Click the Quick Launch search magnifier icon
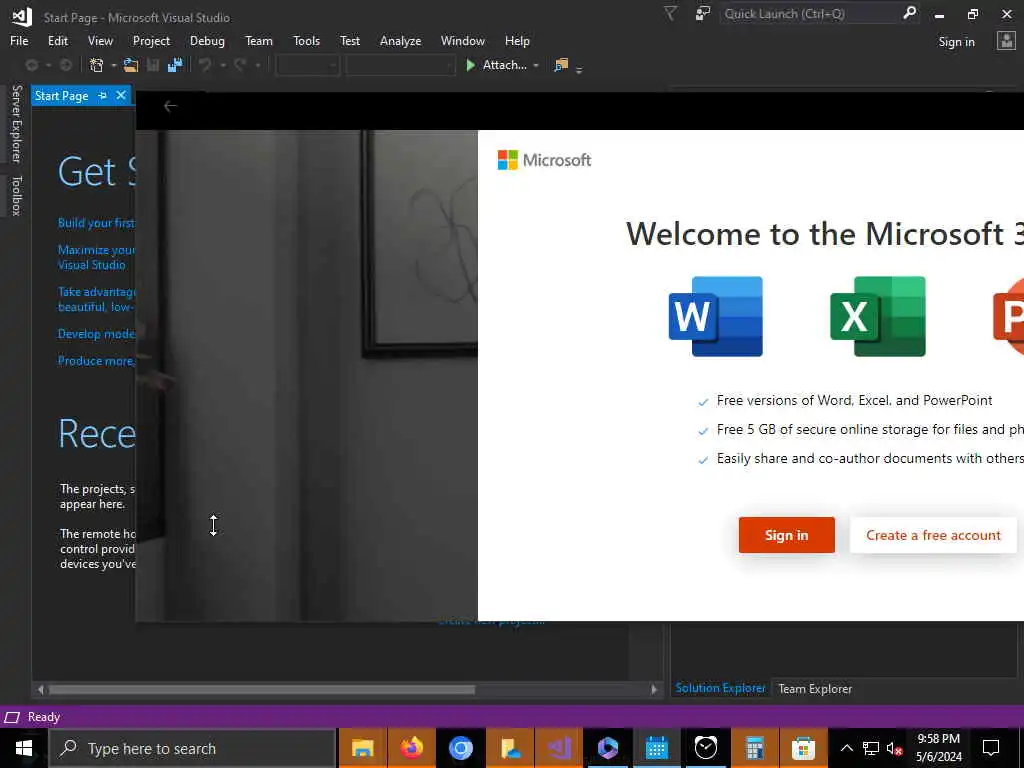Viewport: 1024px width, 768px height. (x=909, y=12)
